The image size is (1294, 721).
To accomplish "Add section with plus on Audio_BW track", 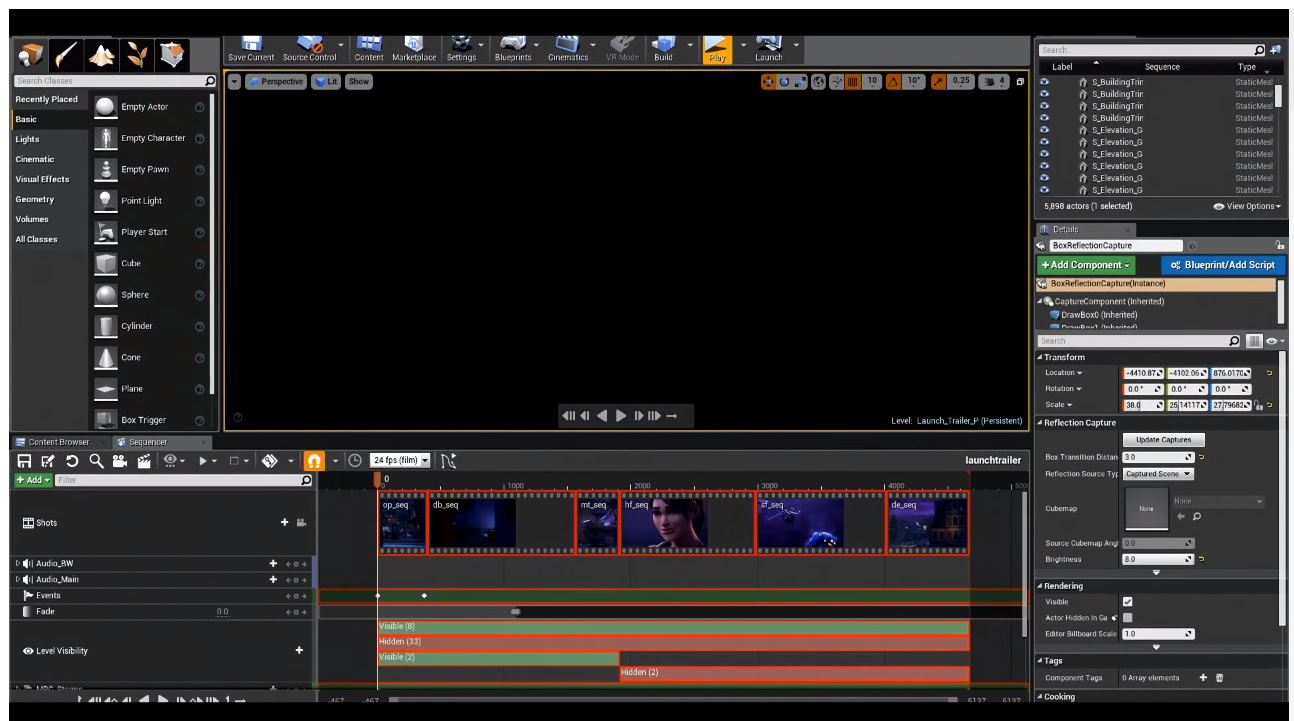I will pyautogui.click(x=273, y=564).
